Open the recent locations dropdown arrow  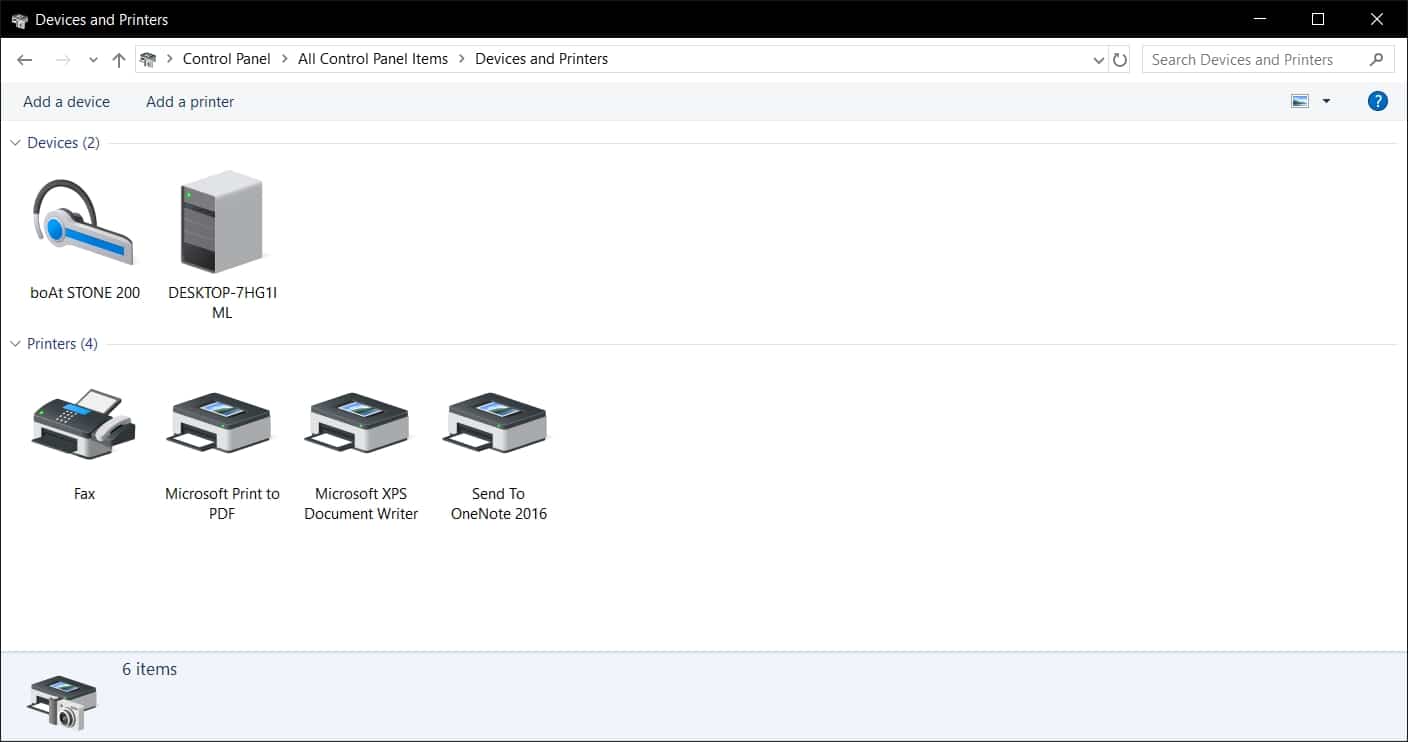click(x=93, y=60)
